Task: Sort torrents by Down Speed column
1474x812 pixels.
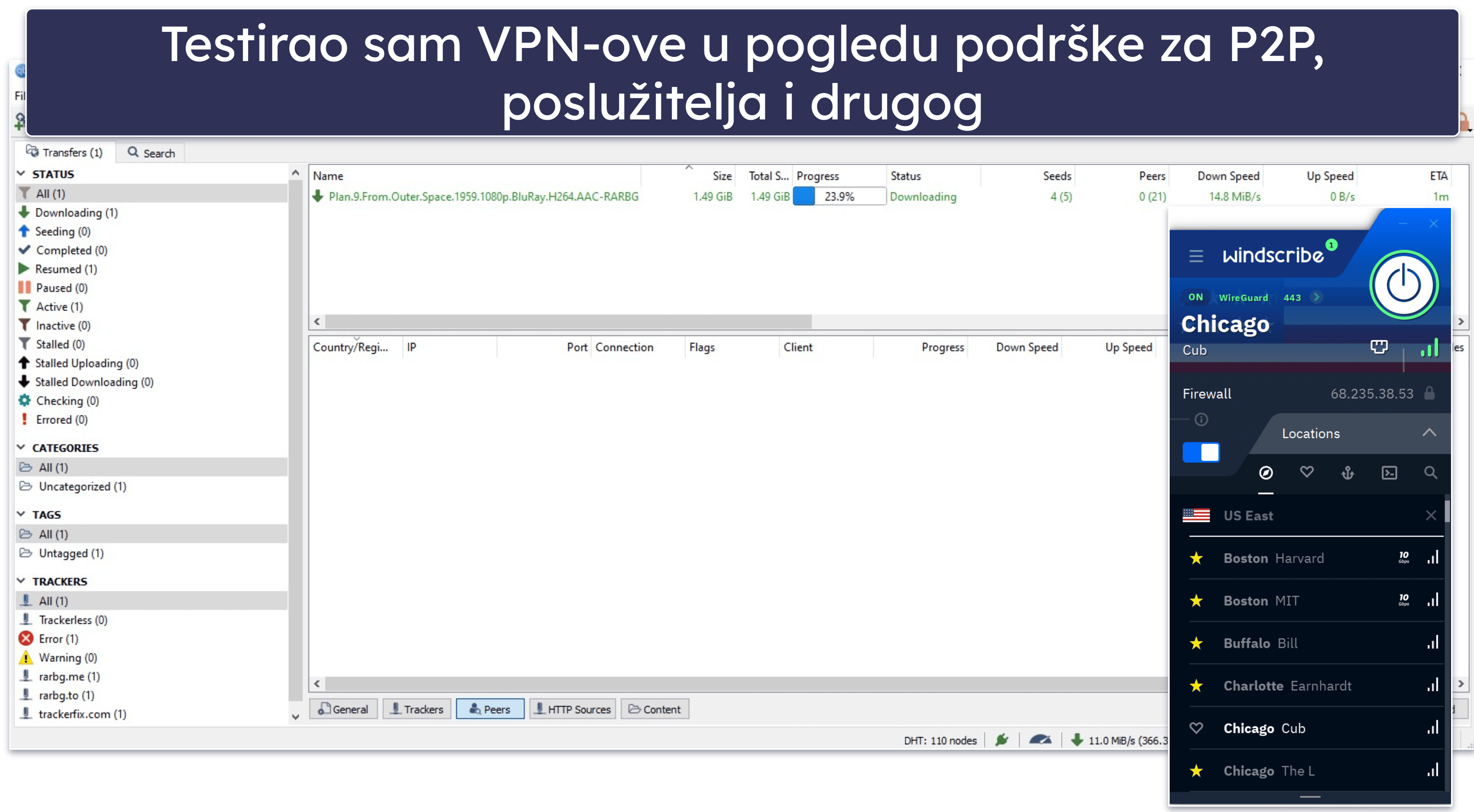Action: (x=1228, y=176)
